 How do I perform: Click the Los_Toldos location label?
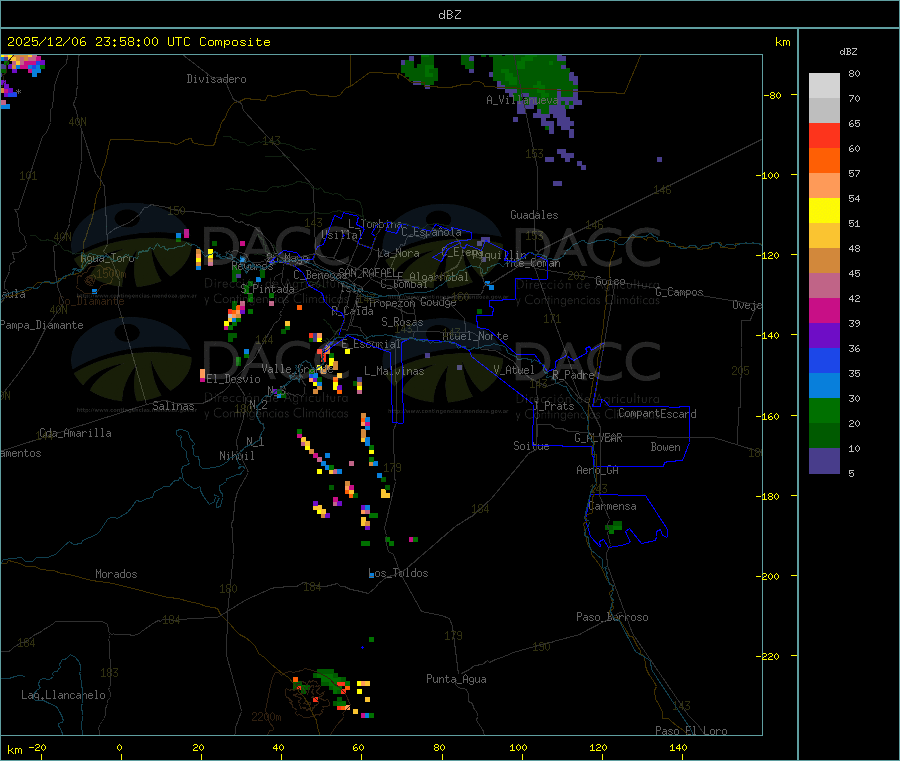pyautogui.click(x=398, y=573)
